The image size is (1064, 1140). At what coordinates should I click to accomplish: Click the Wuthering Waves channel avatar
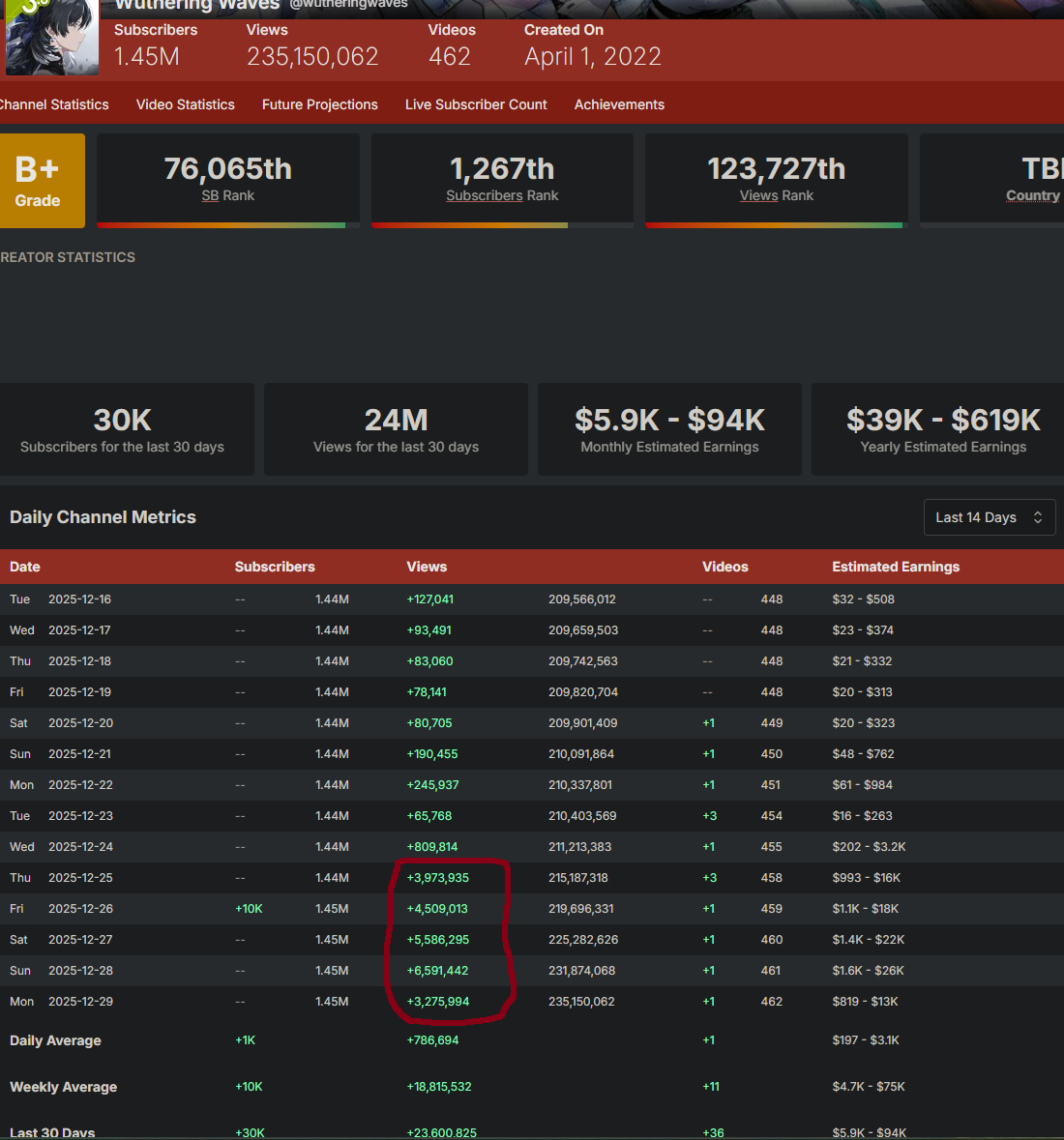click(51, 37)
